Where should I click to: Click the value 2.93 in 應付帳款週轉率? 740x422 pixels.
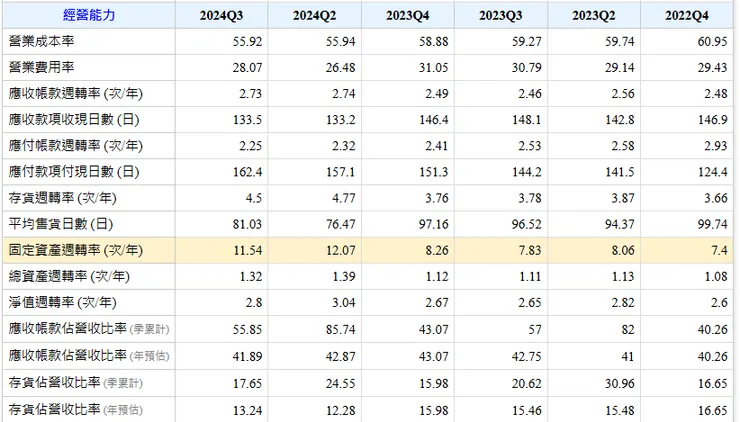[716, 146]
